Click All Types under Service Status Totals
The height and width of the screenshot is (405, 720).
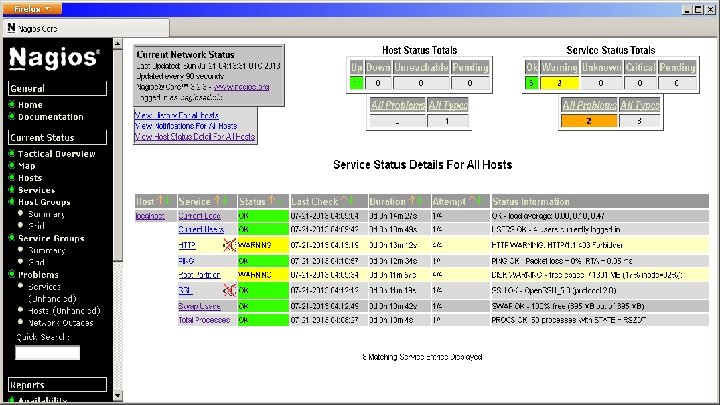(x=639, y=105)
